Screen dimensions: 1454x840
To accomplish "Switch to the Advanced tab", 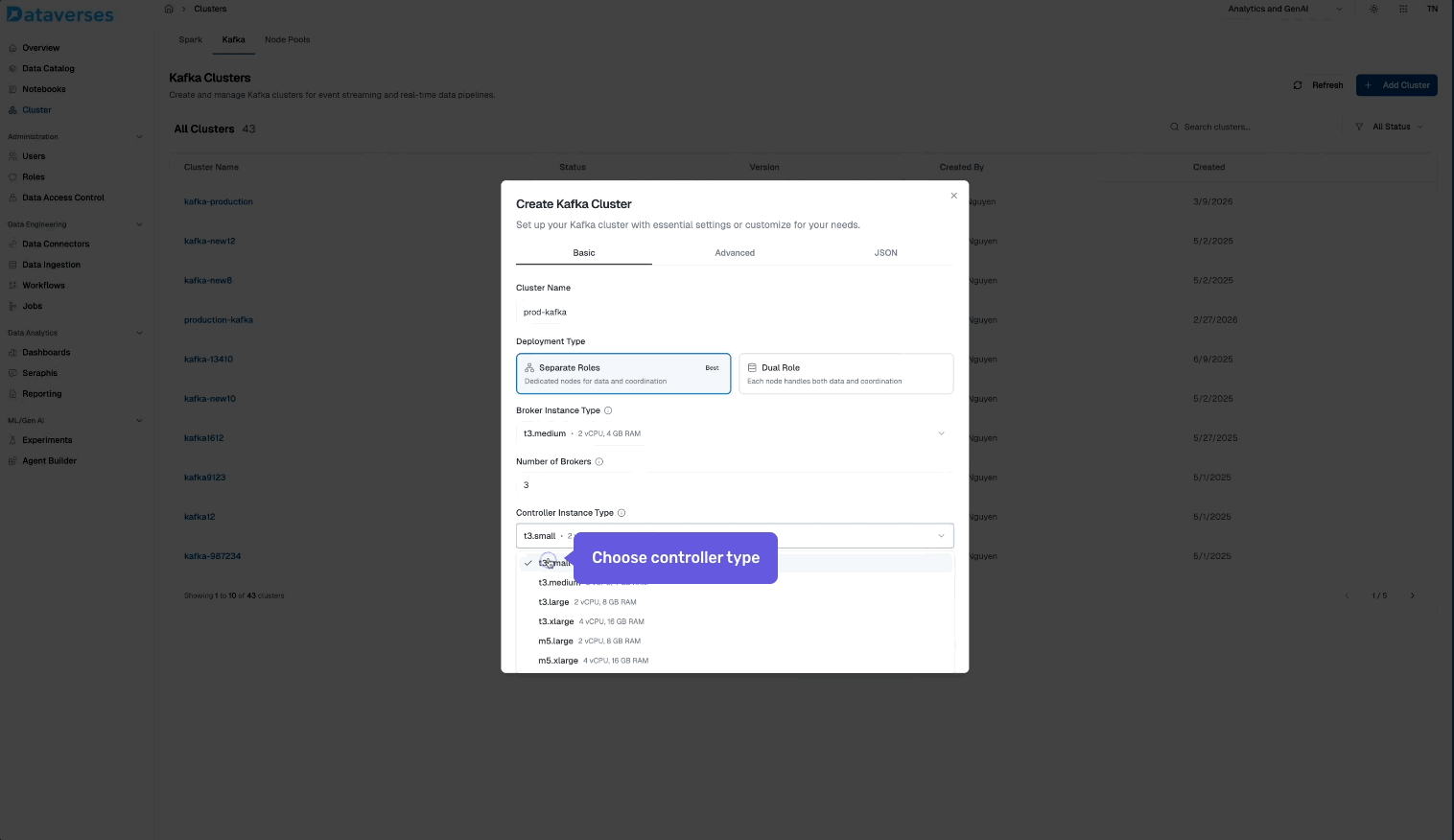I will (735, 253).
